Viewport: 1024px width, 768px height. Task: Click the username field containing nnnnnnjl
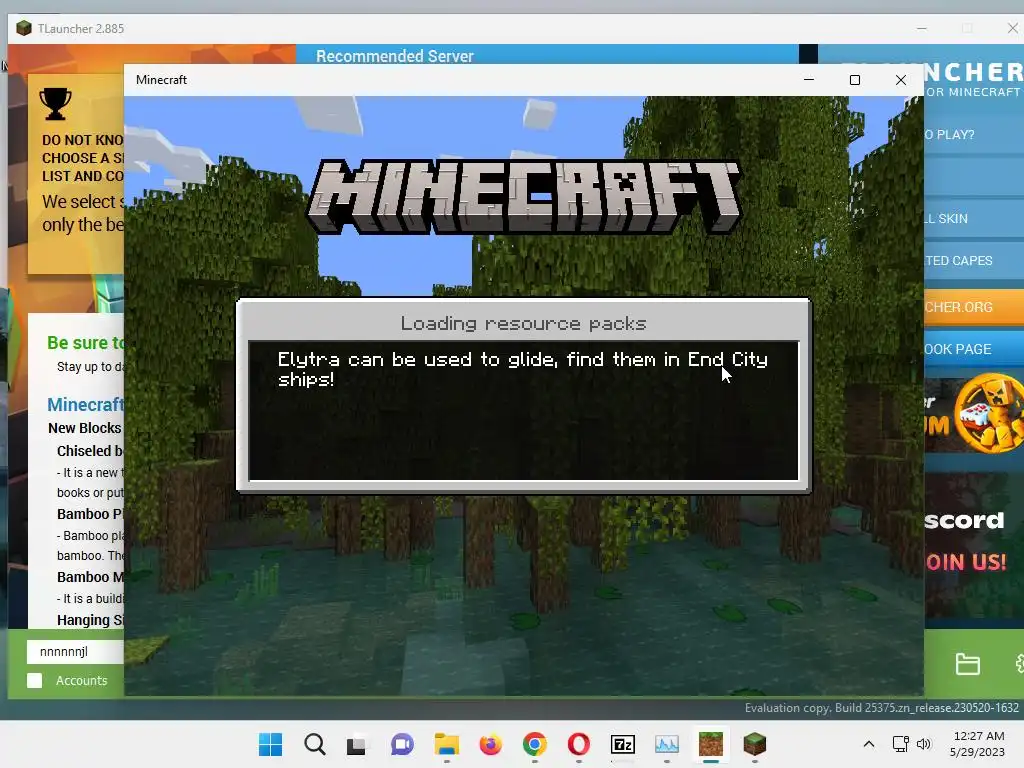pyautogui.click(x=75, y=652)
